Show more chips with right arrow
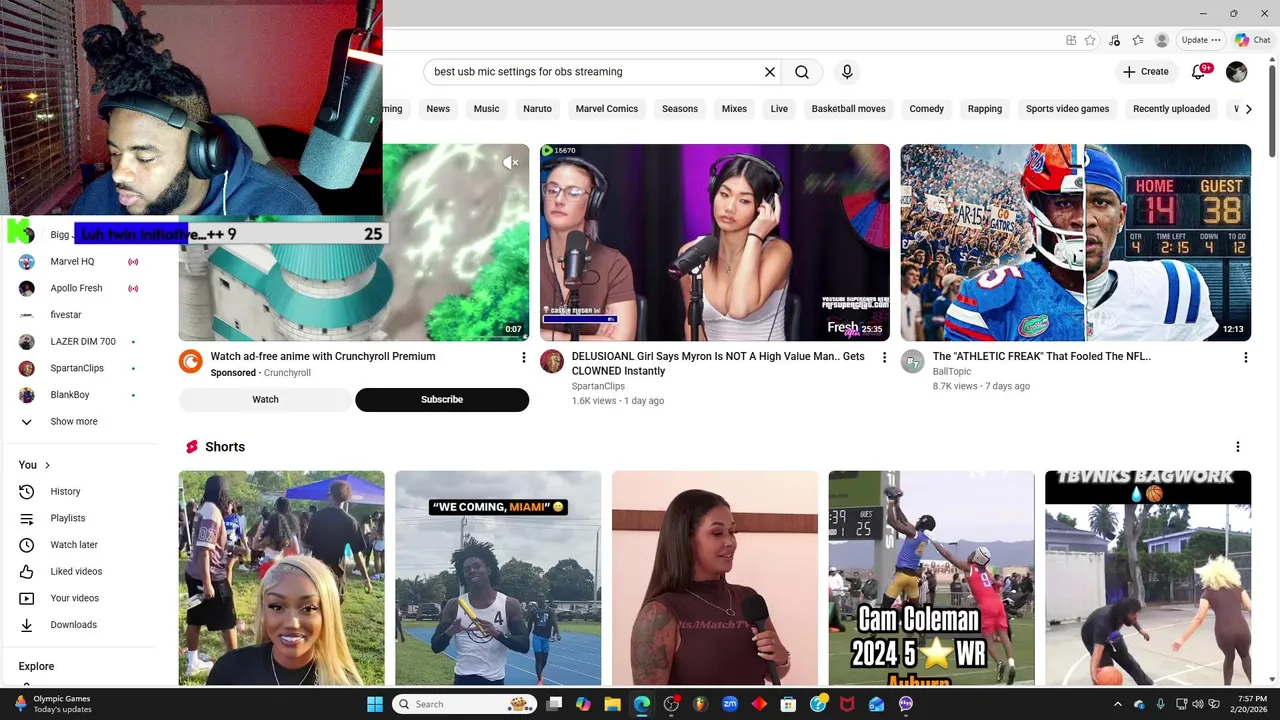The image size is (1280, 720). pyautogui.click(x=1248, y=109)
